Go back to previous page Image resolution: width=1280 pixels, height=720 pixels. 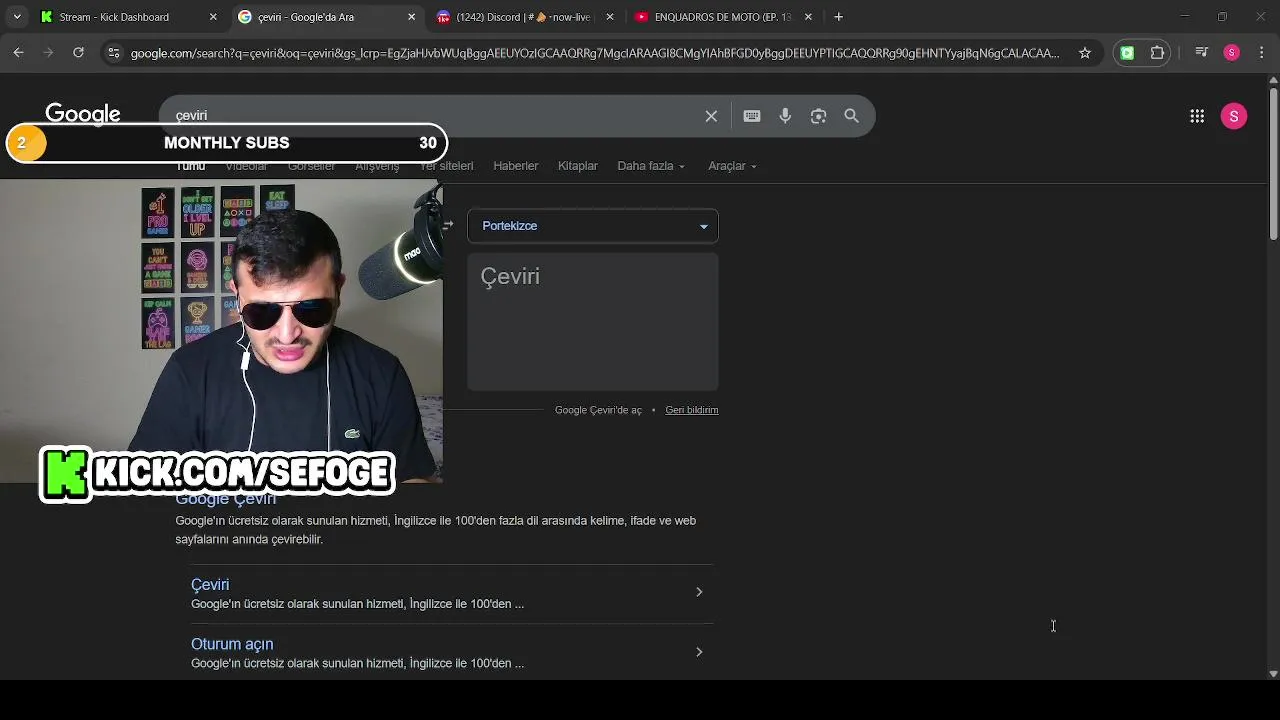pyautogui.click(x=18, y=53)
